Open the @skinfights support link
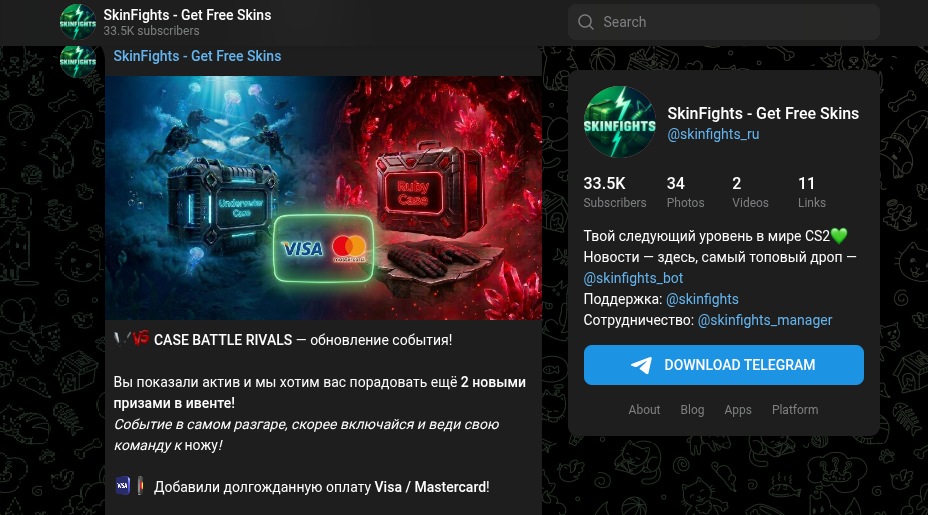Screen dimensions: 928x515 703,299
